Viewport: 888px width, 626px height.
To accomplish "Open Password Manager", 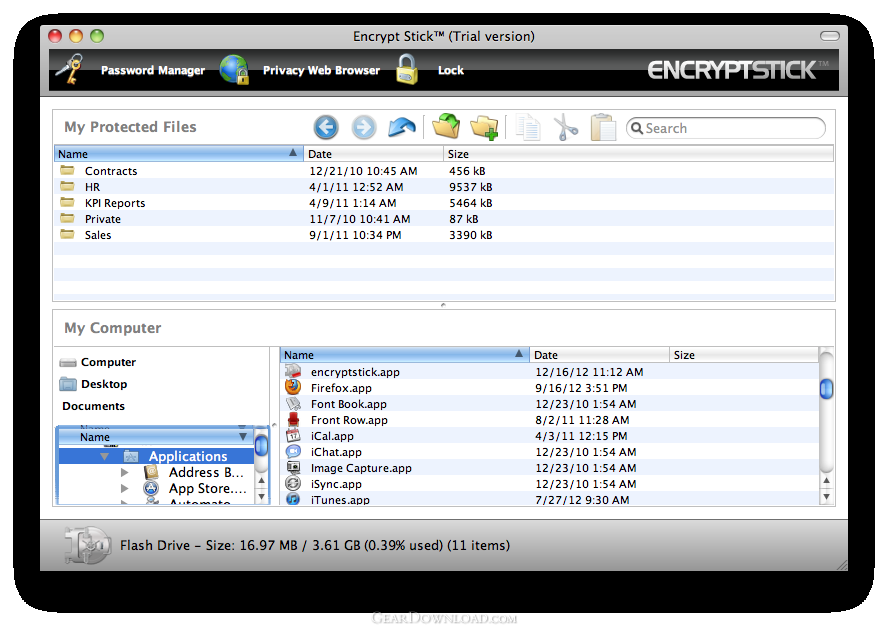I will [x=153, y=70].
